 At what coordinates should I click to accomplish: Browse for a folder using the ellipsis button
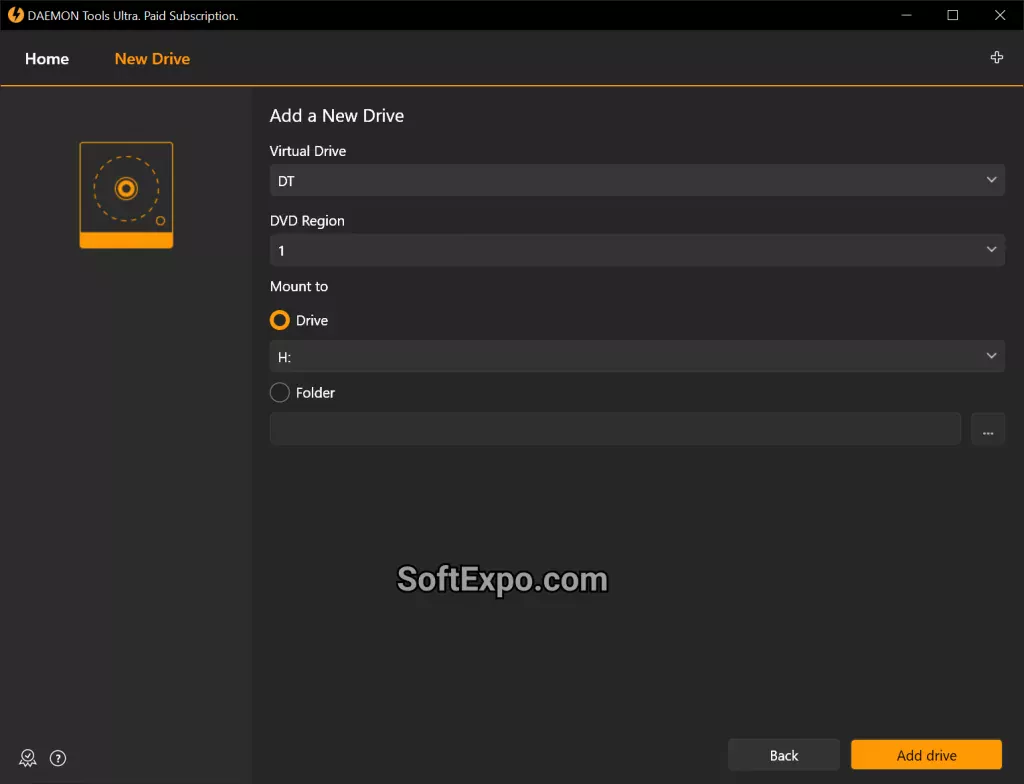pos(988,429)
